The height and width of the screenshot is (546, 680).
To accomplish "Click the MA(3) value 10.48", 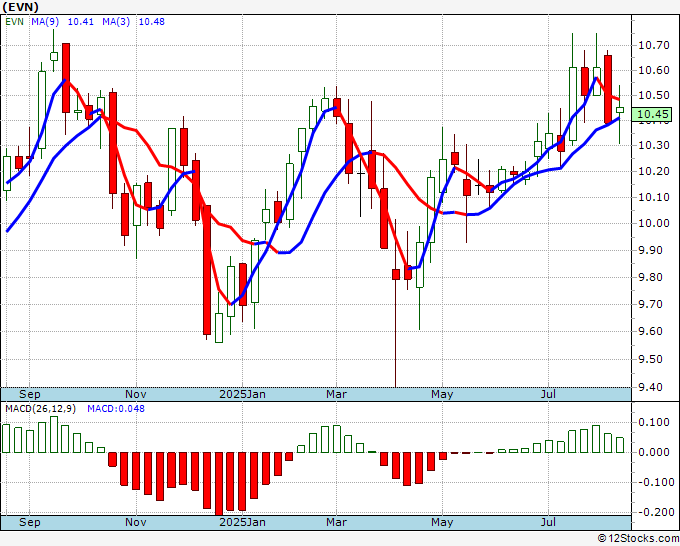I will 152,22.
